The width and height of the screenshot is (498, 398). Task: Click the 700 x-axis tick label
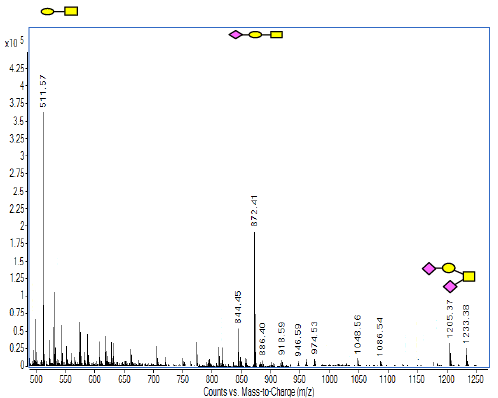click(x=153, y=379)
